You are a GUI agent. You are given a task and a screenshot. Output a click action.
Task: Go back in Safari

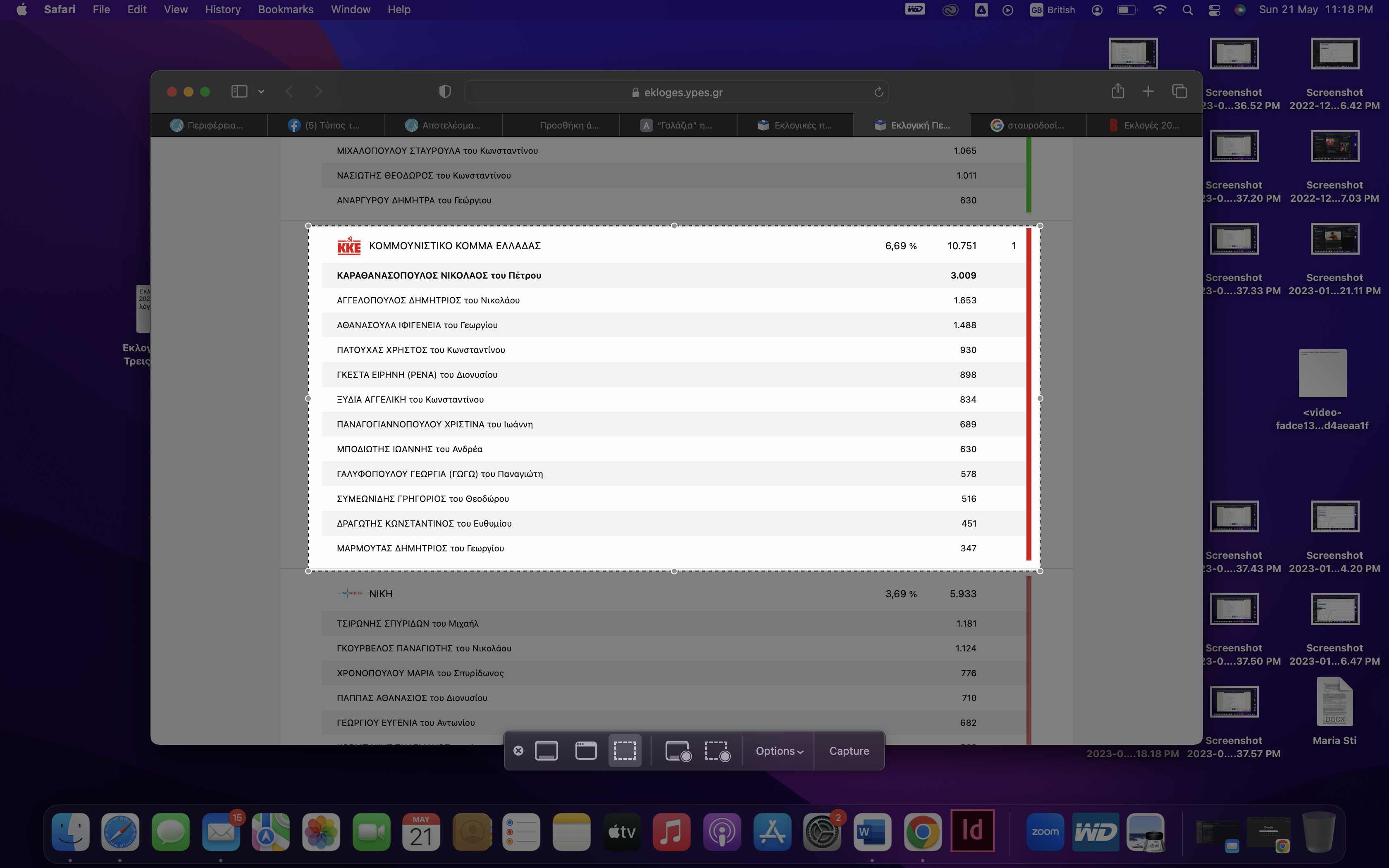(x=290, y=92)
